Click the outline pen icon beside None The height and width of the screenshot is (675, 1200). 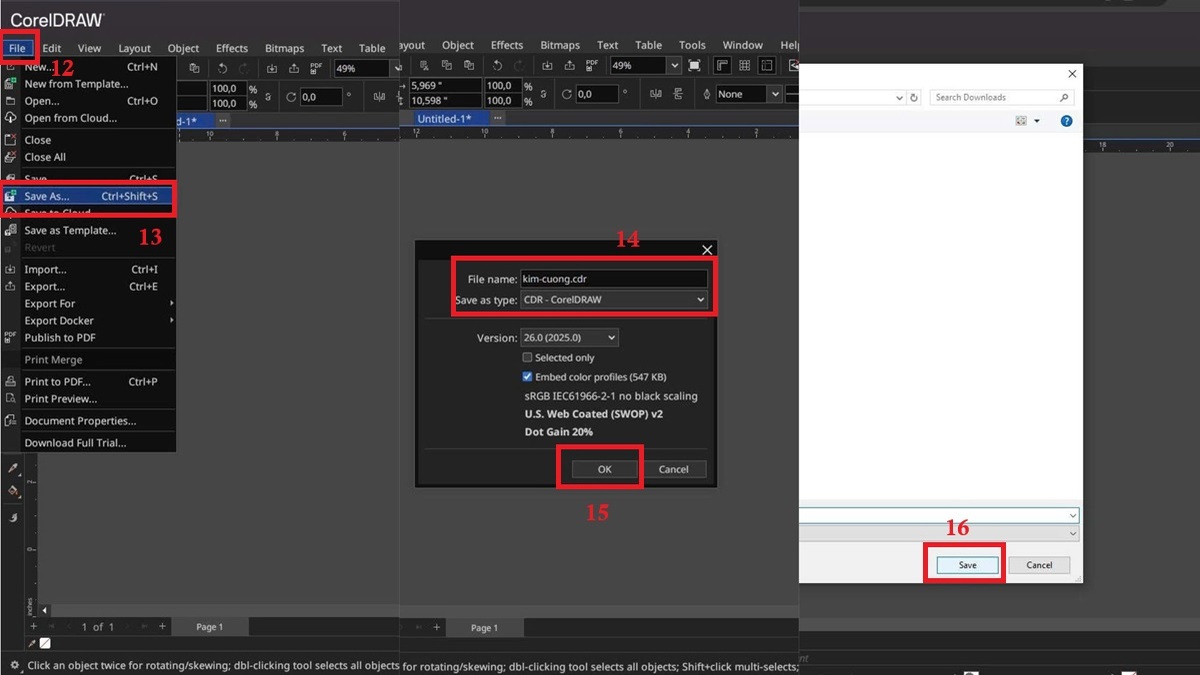point(707,94)
